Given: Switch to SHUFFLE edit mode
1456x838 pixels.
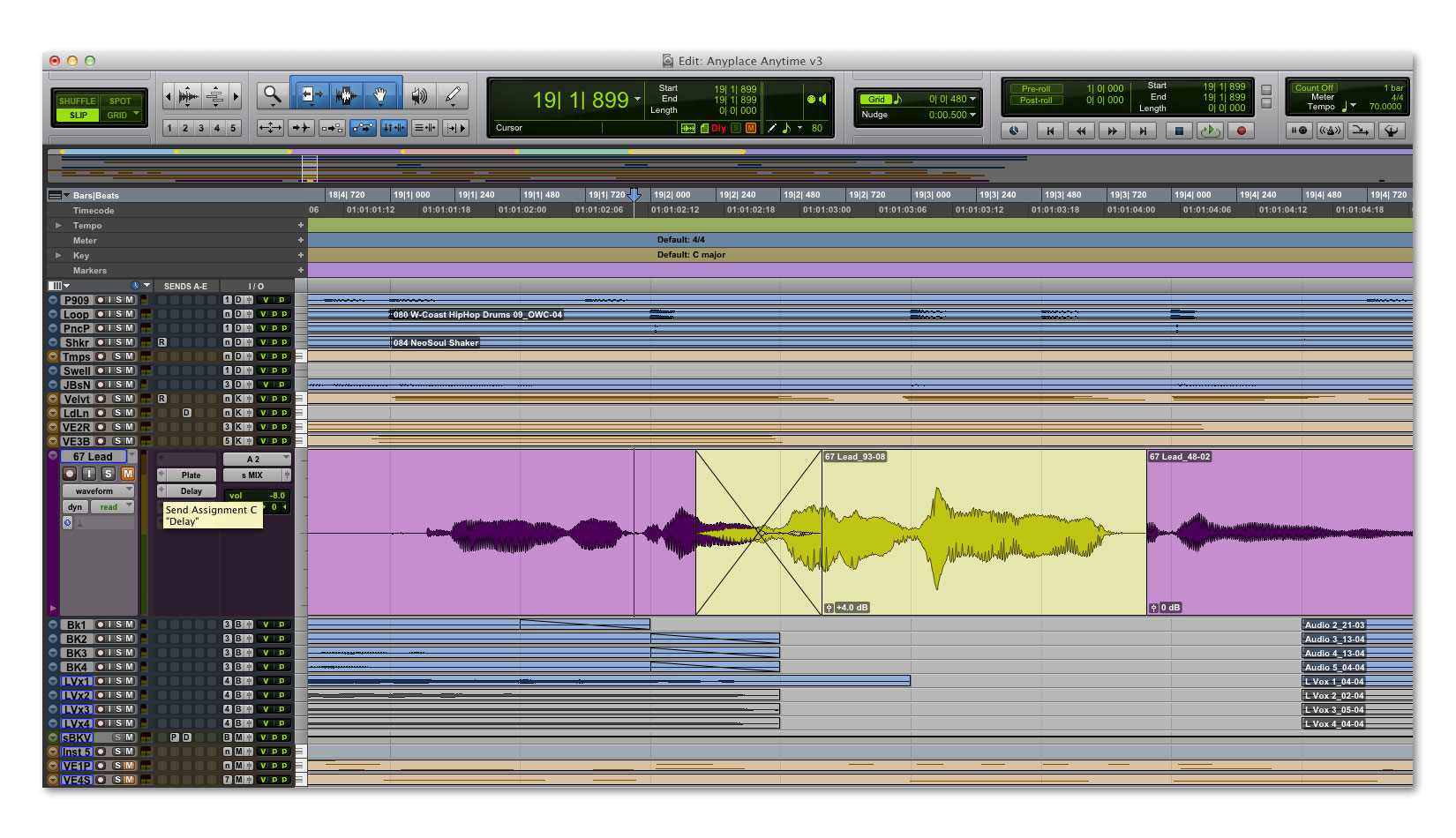Looking at the screenshot, I should click(x=78, y=101).
